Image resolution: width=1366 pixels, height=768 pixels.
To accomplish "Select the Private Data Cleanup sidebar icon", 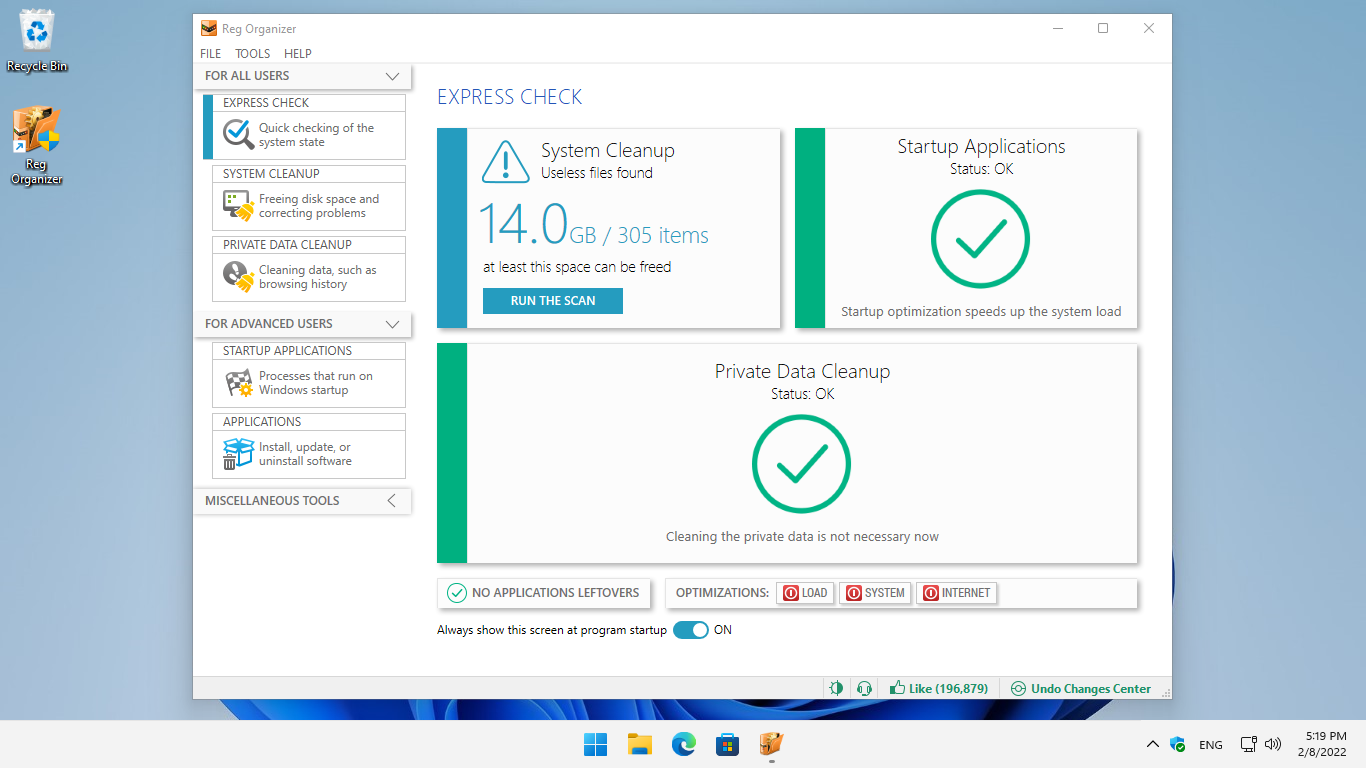I will click(x=238, y=276).
